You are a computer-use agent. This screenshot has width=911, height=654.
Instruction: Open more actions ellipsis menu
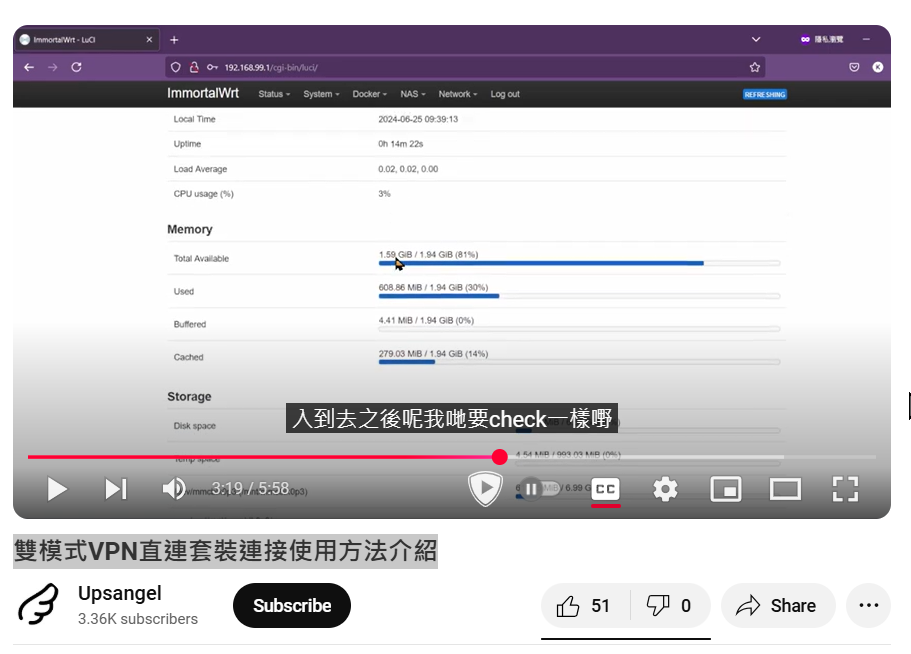coord(868,606)
